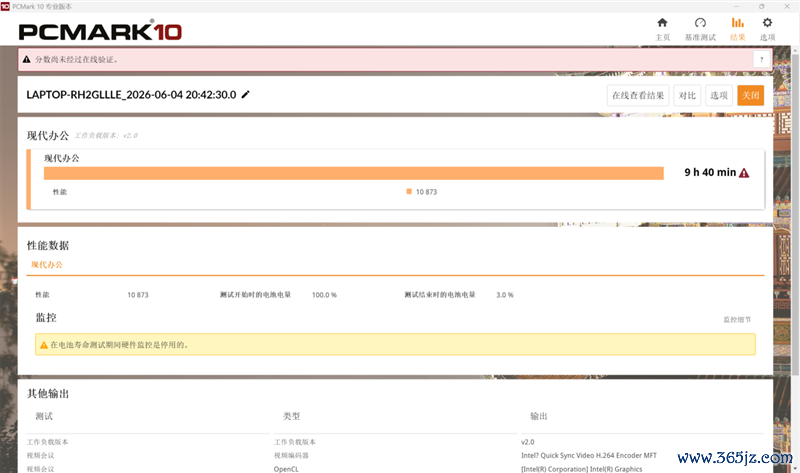Click the 类型 column header

tap(291, 416)
